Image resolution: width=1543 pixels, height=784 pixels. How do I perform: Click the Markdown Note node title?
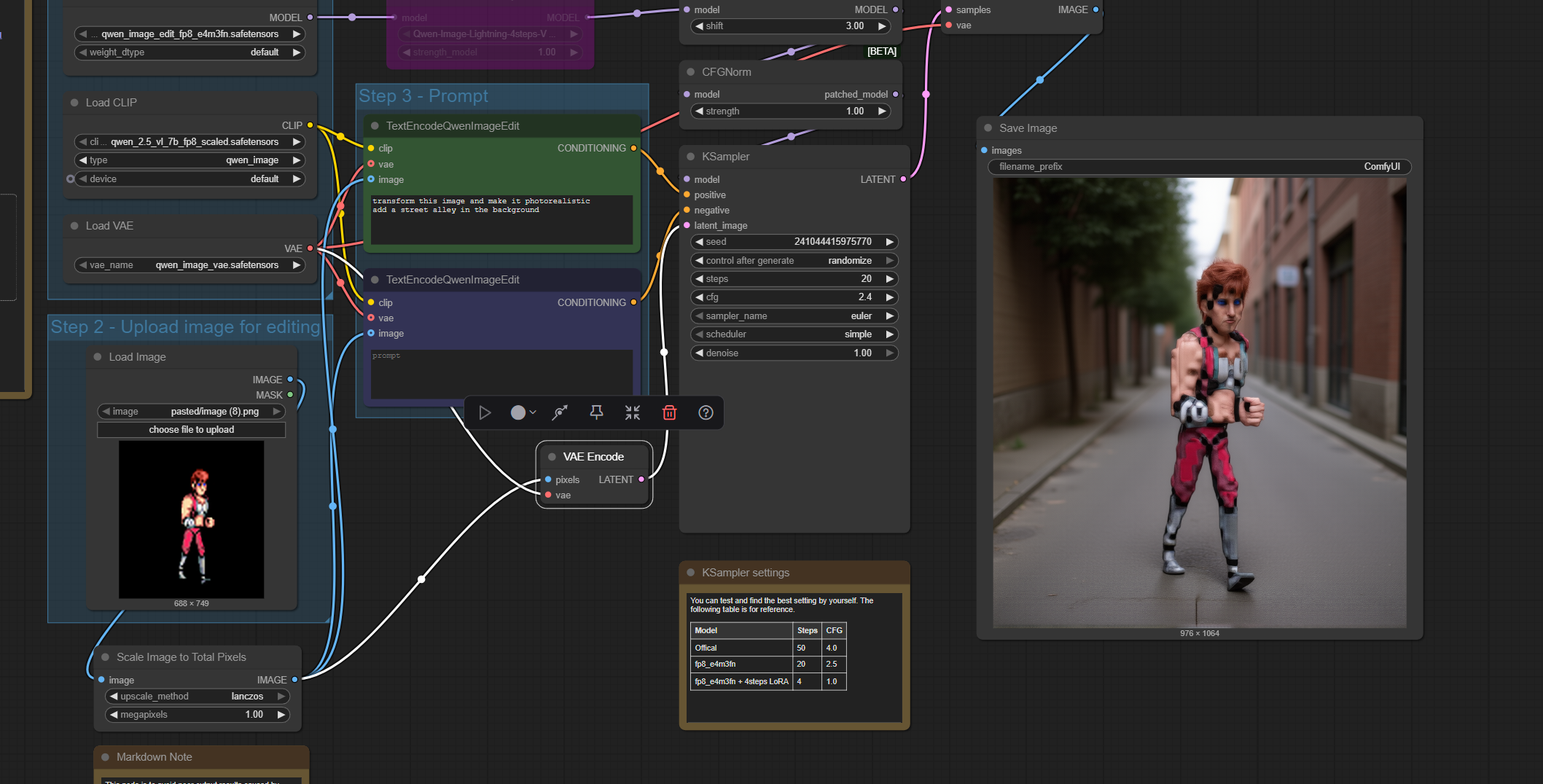coord(155,757)
